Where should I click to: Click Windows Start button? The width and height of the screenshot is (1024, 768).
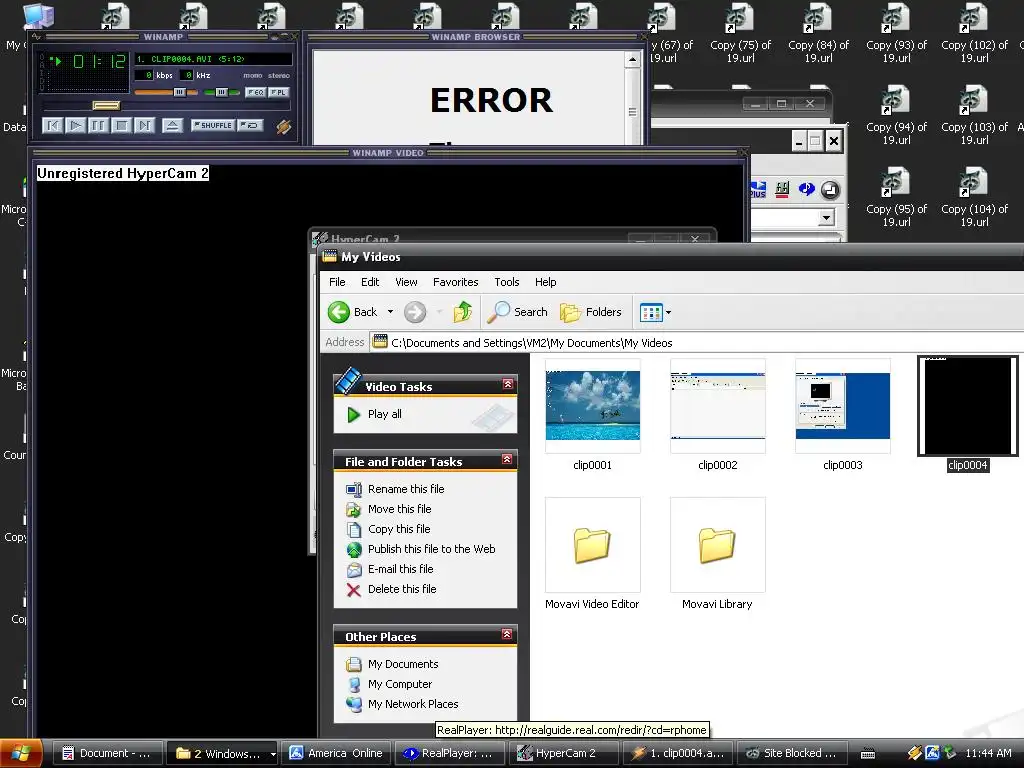coord(22,754)
